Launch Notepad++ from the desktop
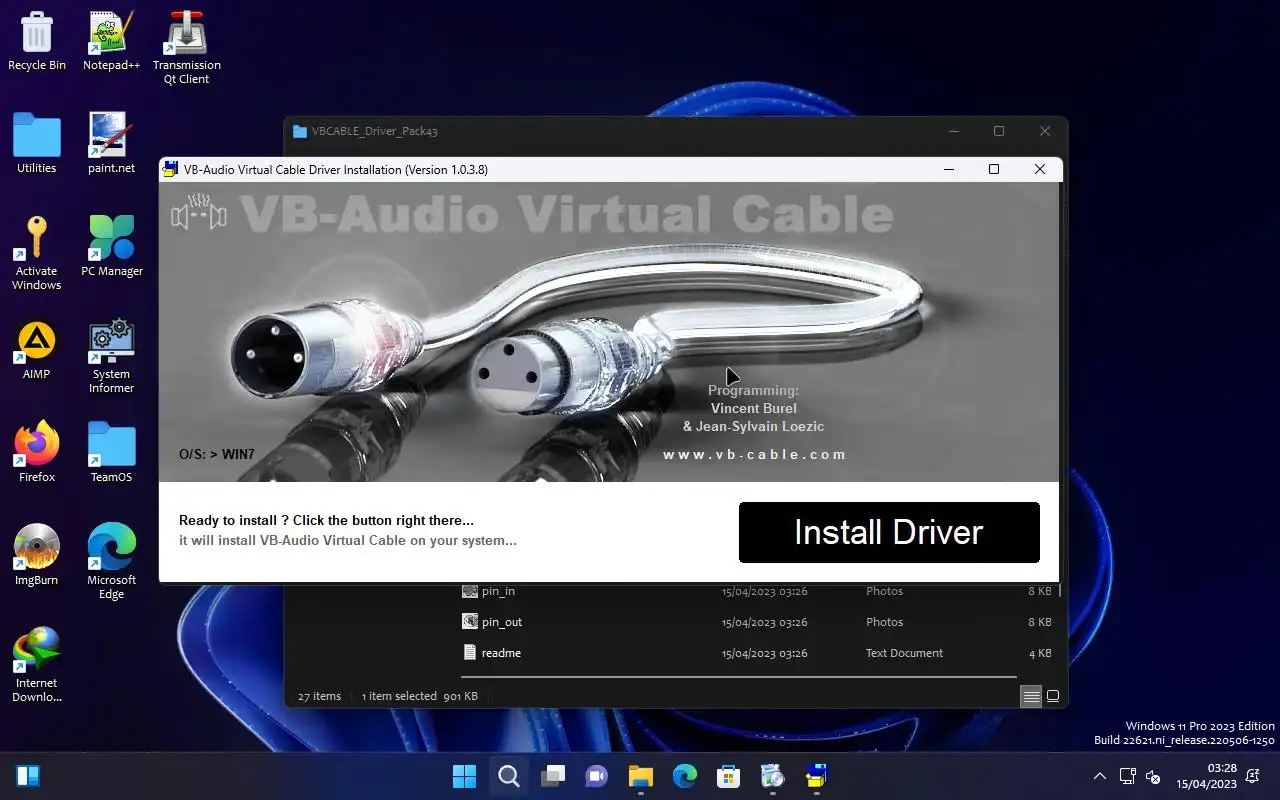The height and width of the screenshot is (800, 1280). (111, 41)
